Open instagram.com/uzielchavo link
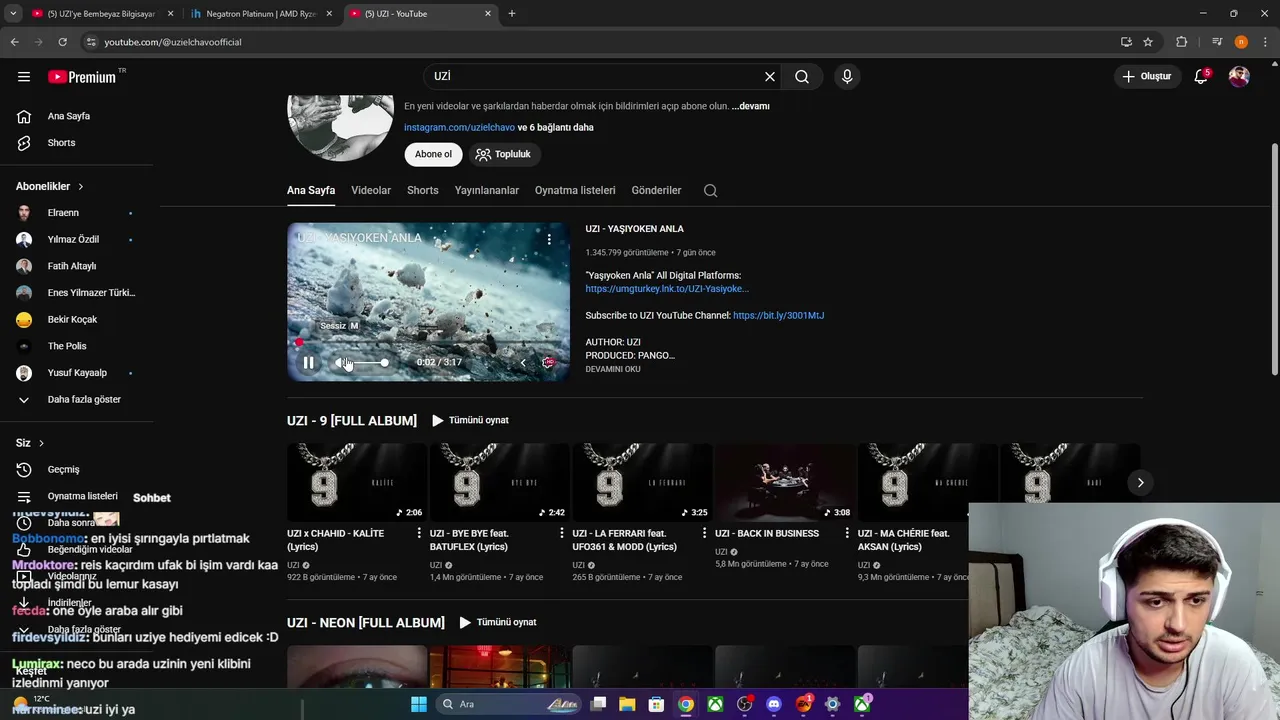The height and width of the screenshot is (720, 1280). (x=459, y=128)
